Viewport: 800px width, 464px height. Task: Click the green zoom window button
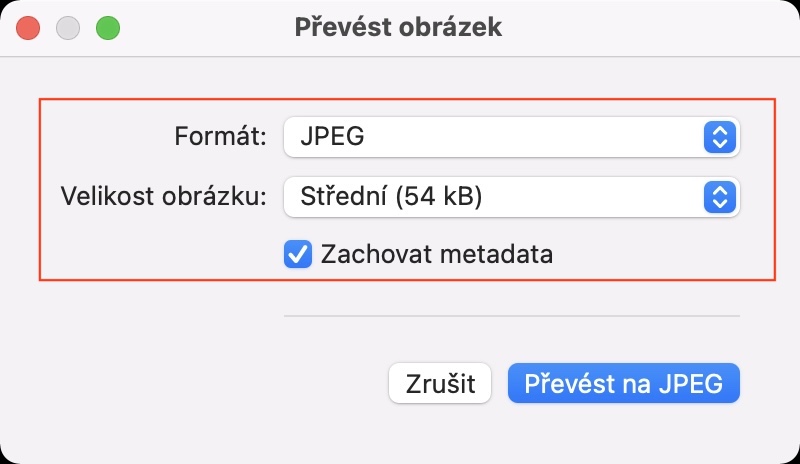107,28
